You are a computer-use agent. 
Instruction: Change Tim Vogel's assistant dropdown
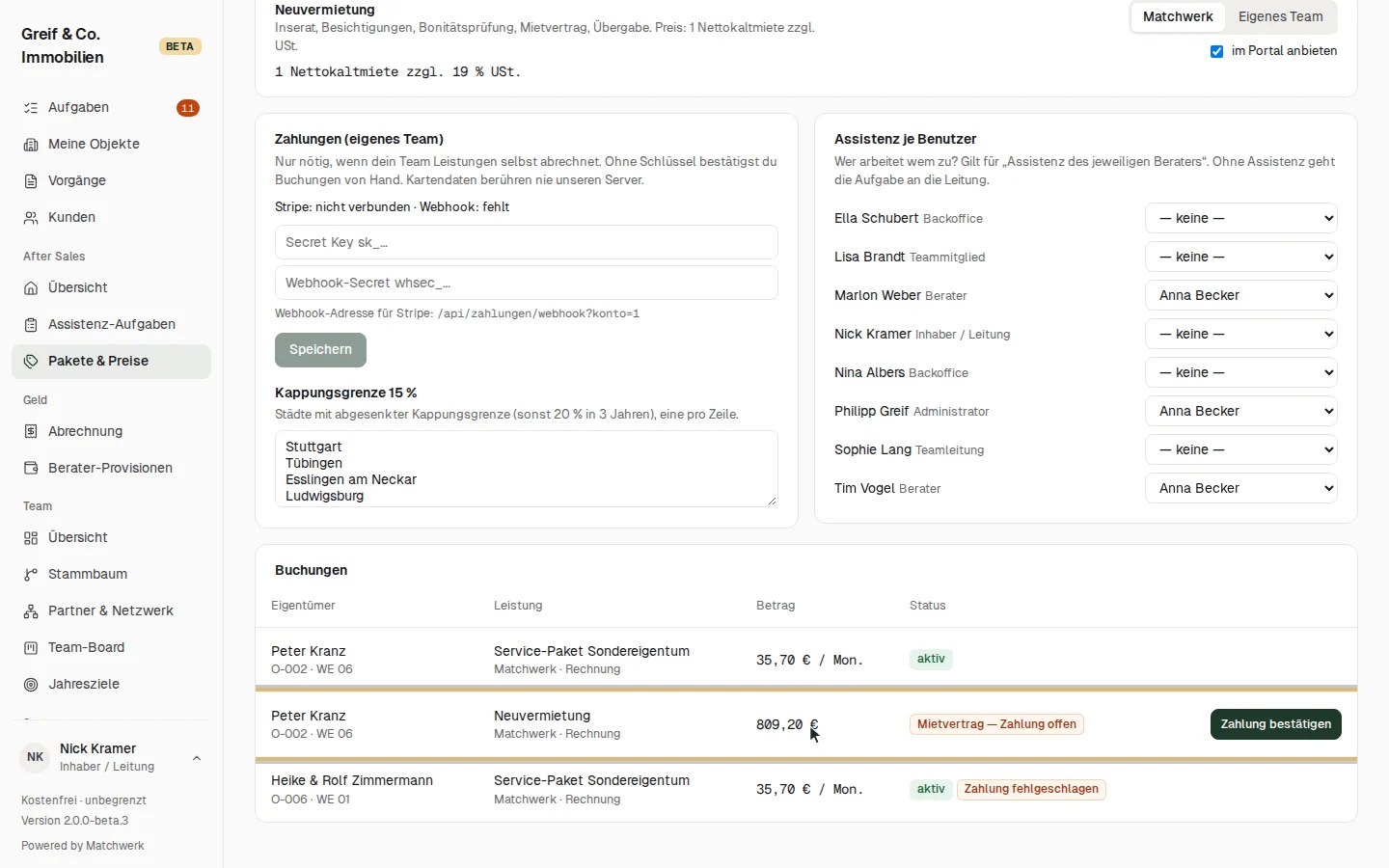(1241, 488)
